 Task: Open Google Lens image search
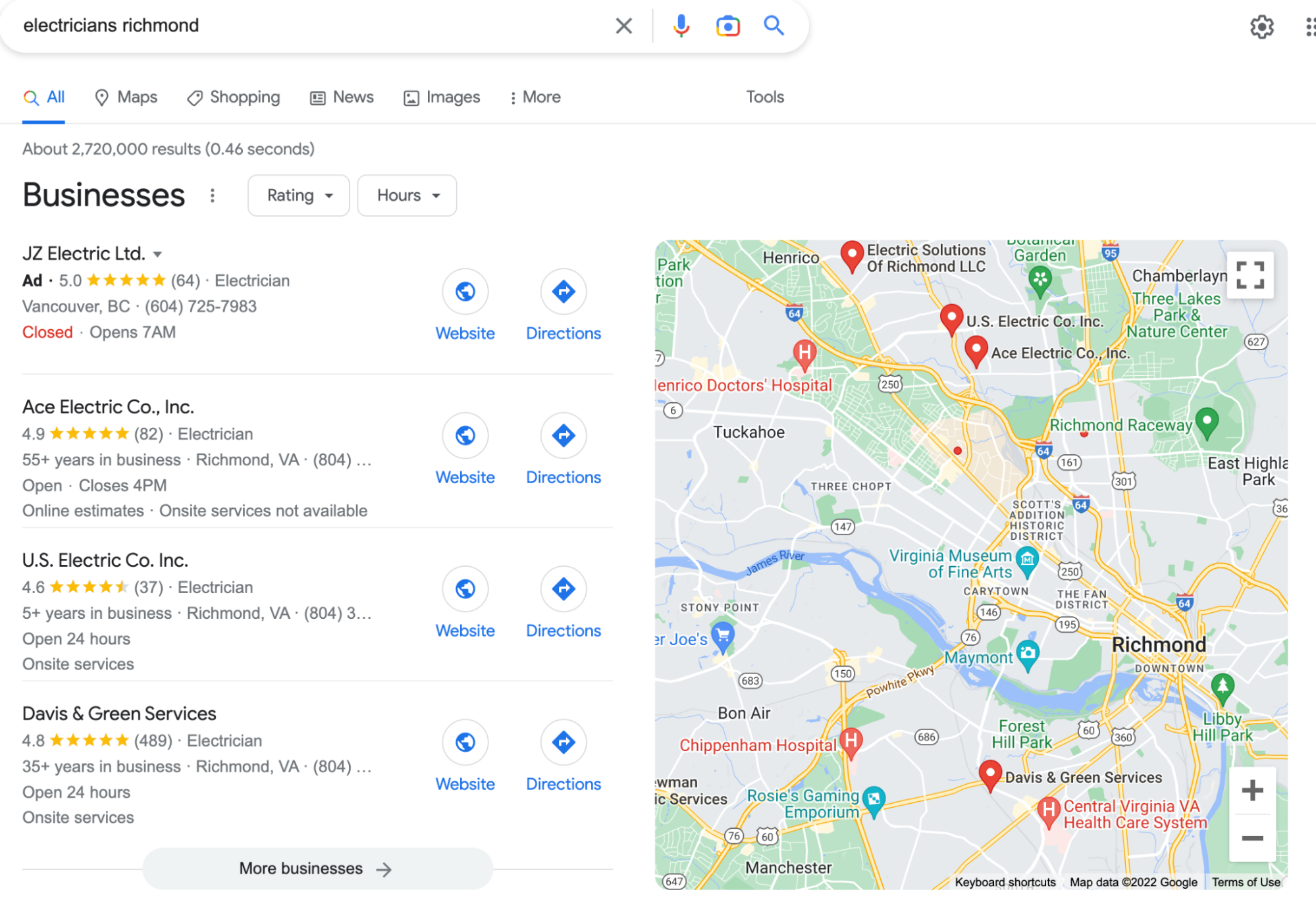point(727,26)
